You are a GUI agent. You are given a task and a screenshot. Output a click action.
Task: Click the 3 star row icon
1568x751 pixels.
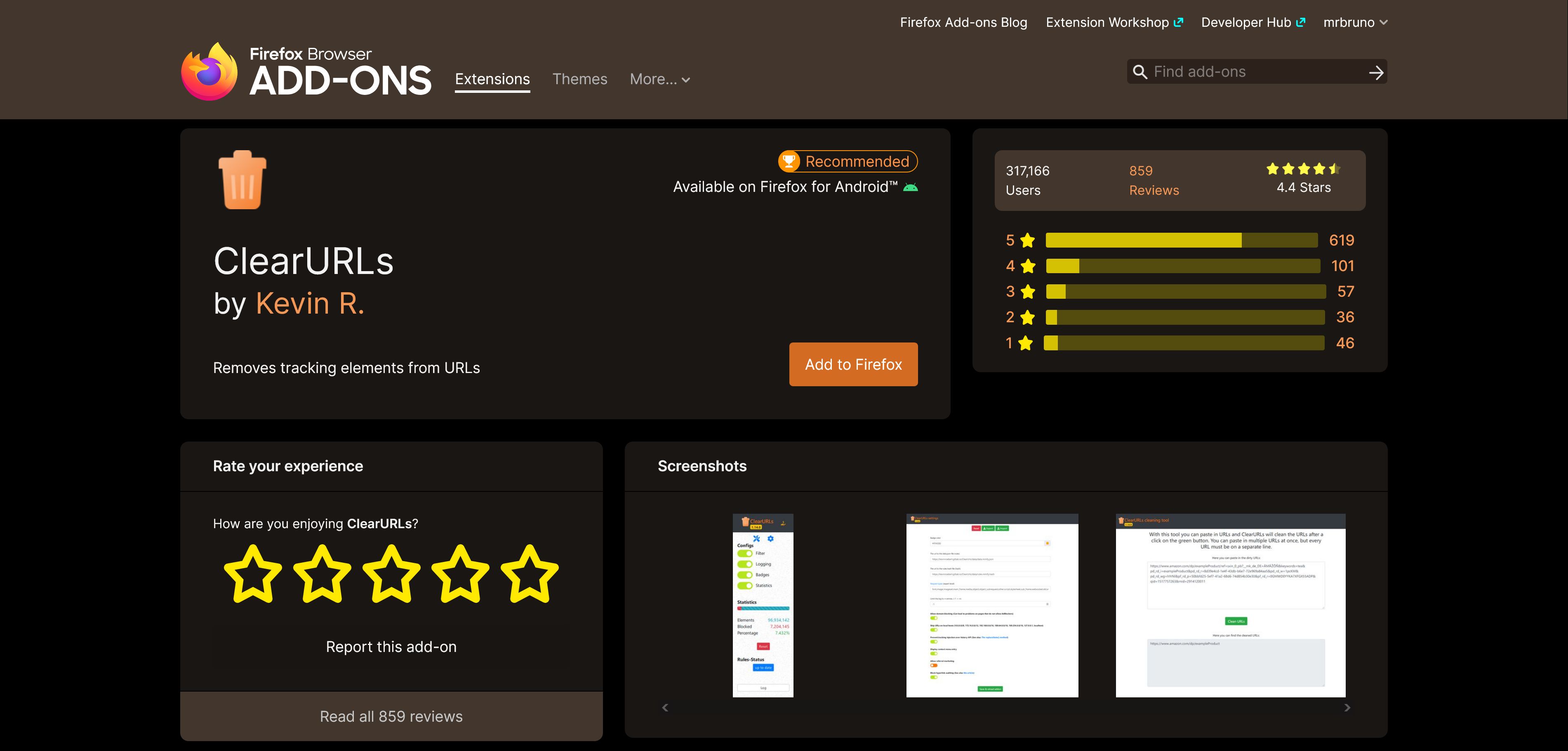coord(1028,291)
